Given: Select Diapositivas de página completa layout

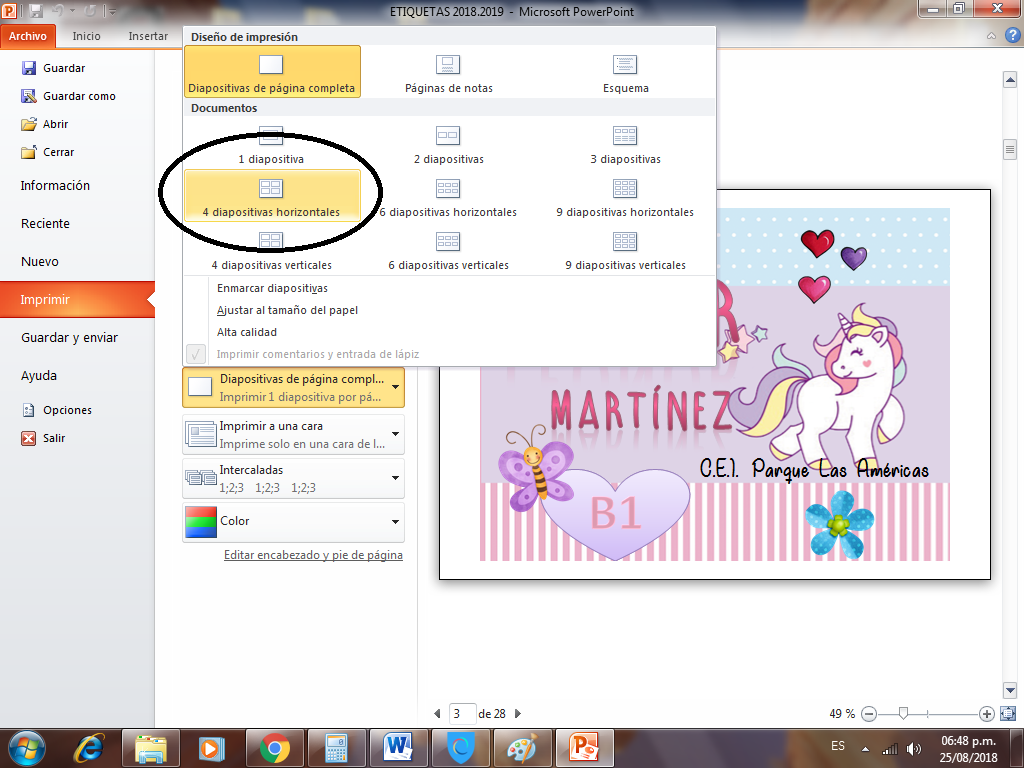Looking at the screenshot, I should [x=272, y=72].
